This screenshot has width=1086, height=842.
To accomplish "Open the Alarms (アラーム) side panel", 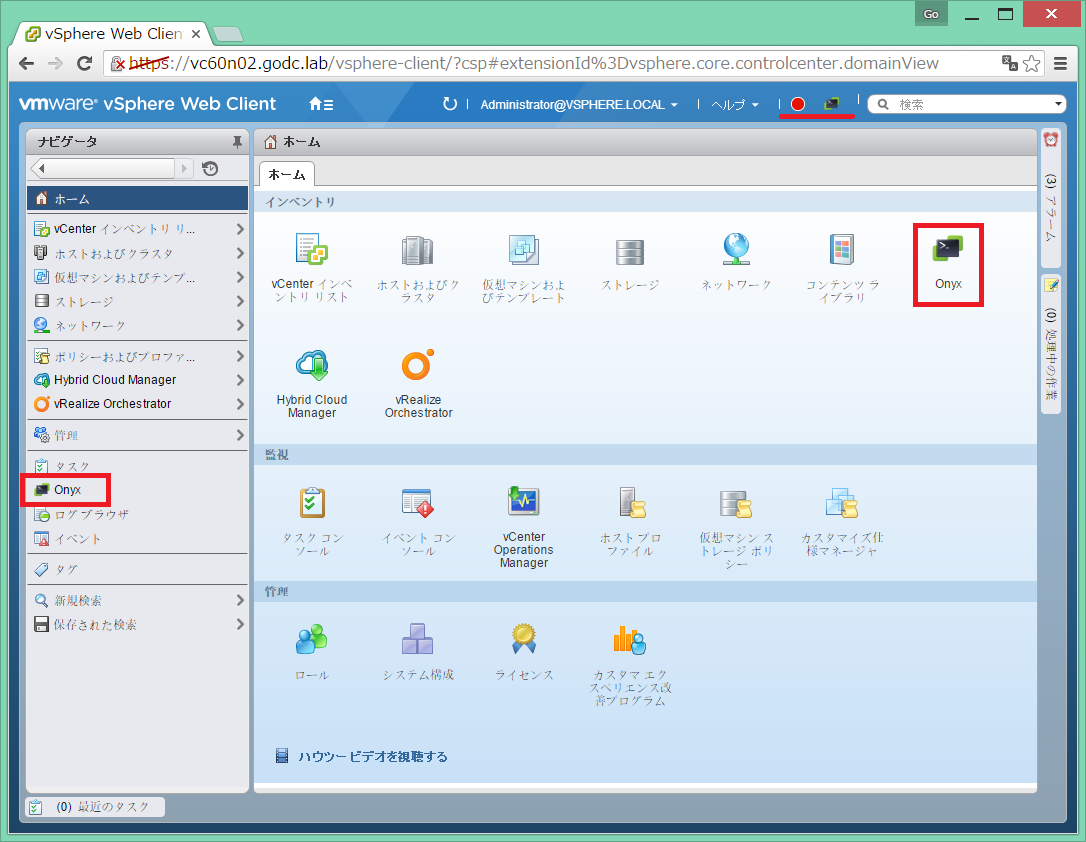I will pos(1051,197).
